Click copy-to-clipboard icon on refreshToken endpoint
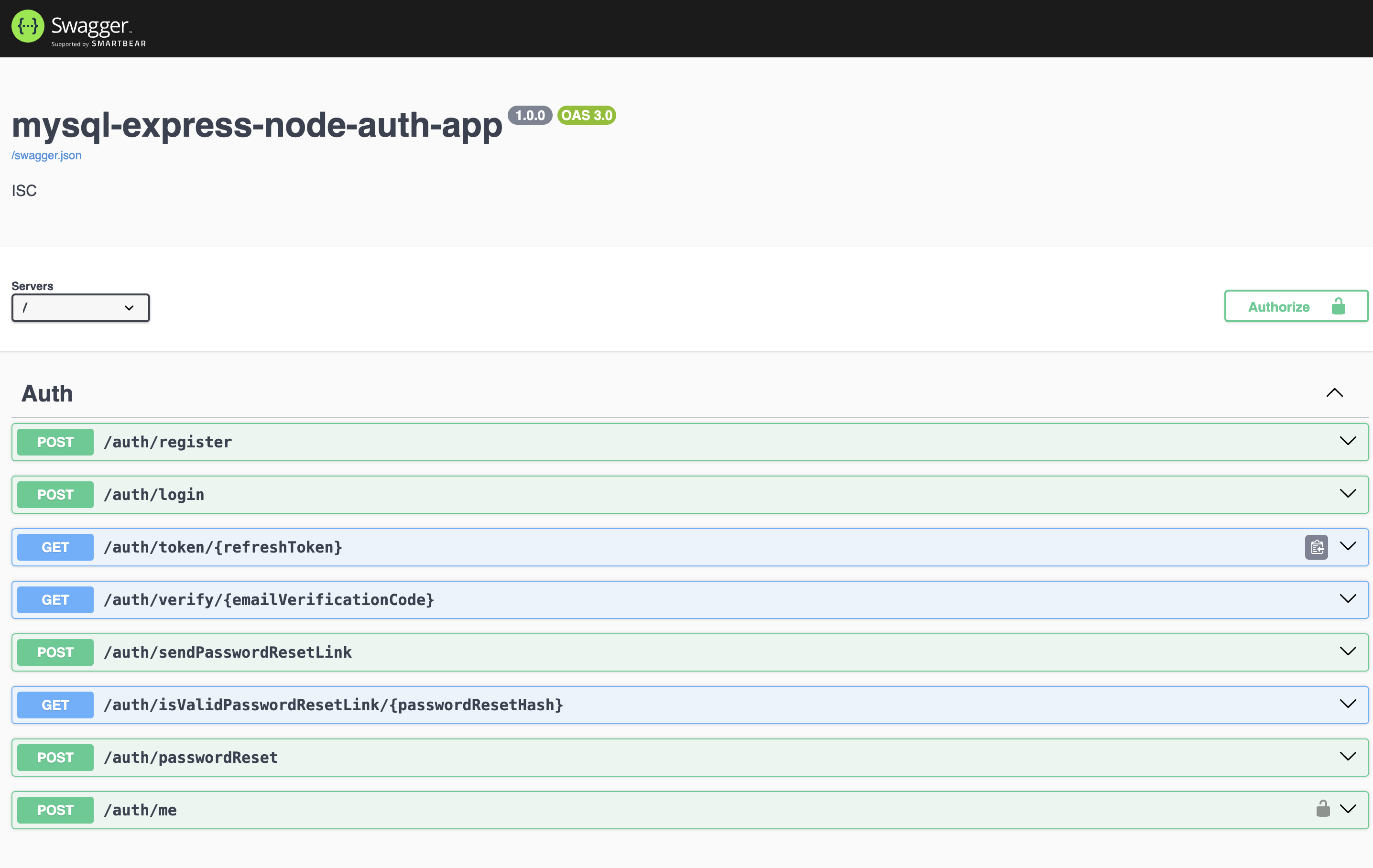The width and height of the screenshot is (1373, 868). coord(1316,547)
